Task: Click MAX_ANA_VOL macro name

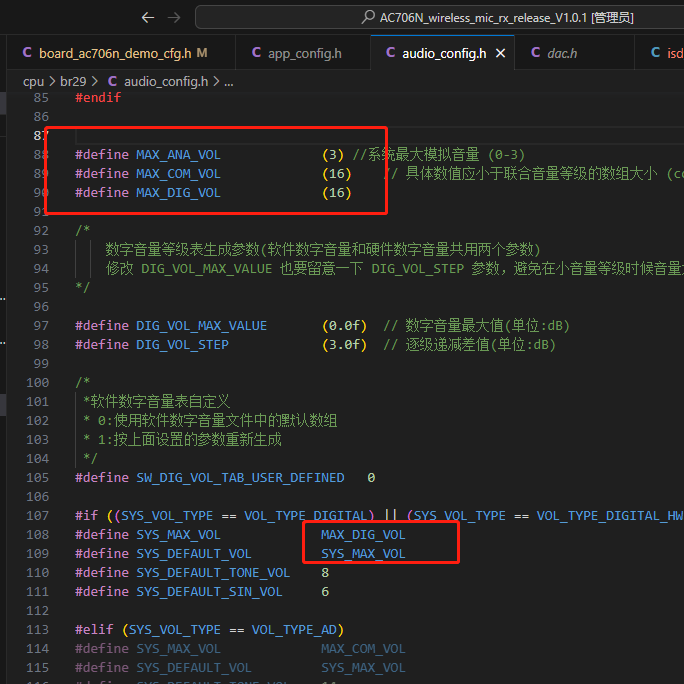Action: 178,155
